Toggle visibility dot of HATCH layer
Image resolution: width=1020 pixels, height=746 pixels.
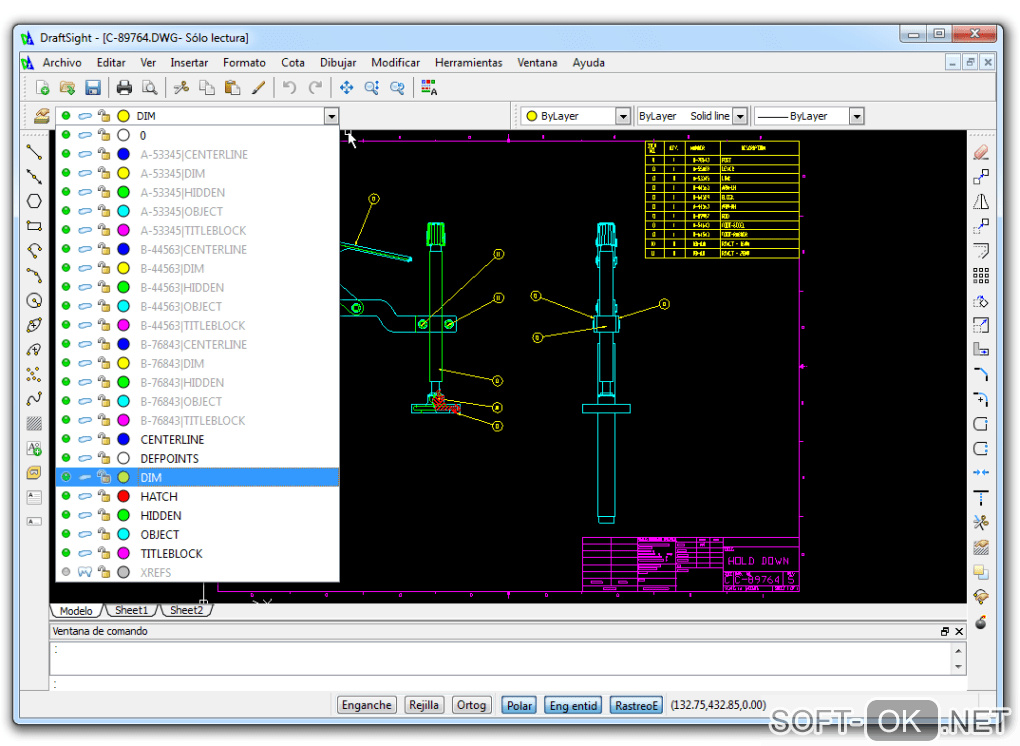click(66, 497)
